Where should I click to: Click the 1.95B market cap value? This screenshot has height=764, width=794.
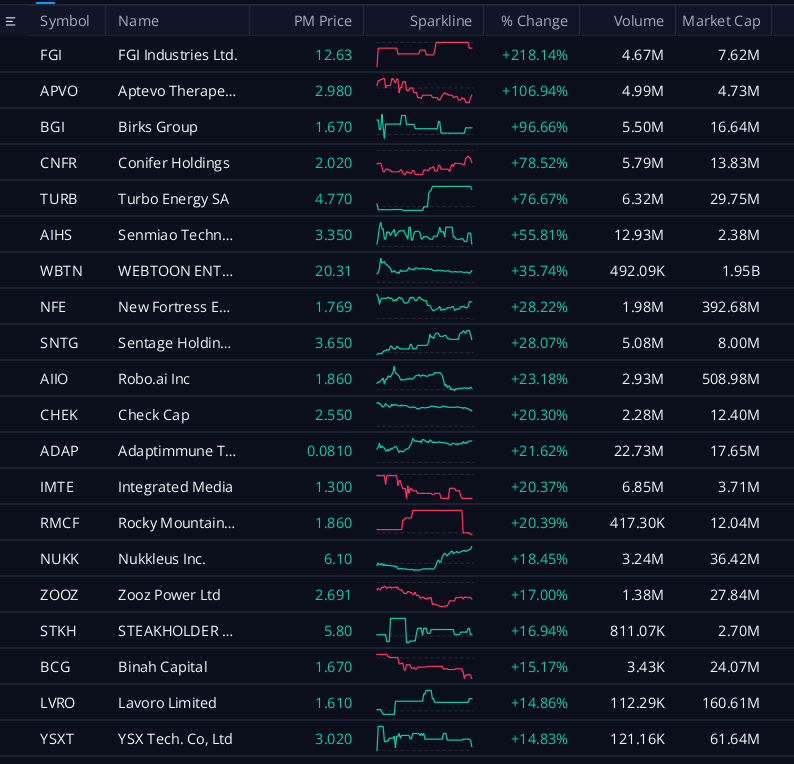[741, 270]
